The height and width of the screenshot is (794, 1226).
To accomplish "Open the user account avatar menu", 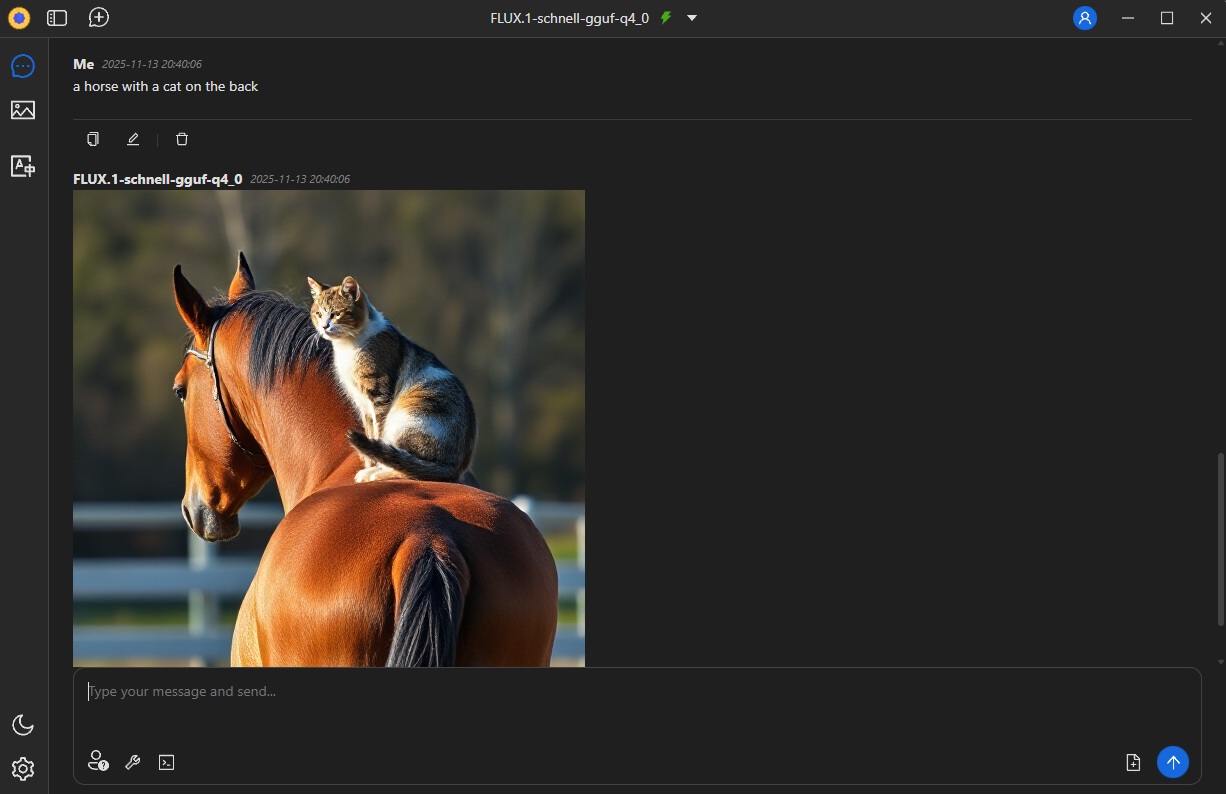I will (x=1084, y=18).
